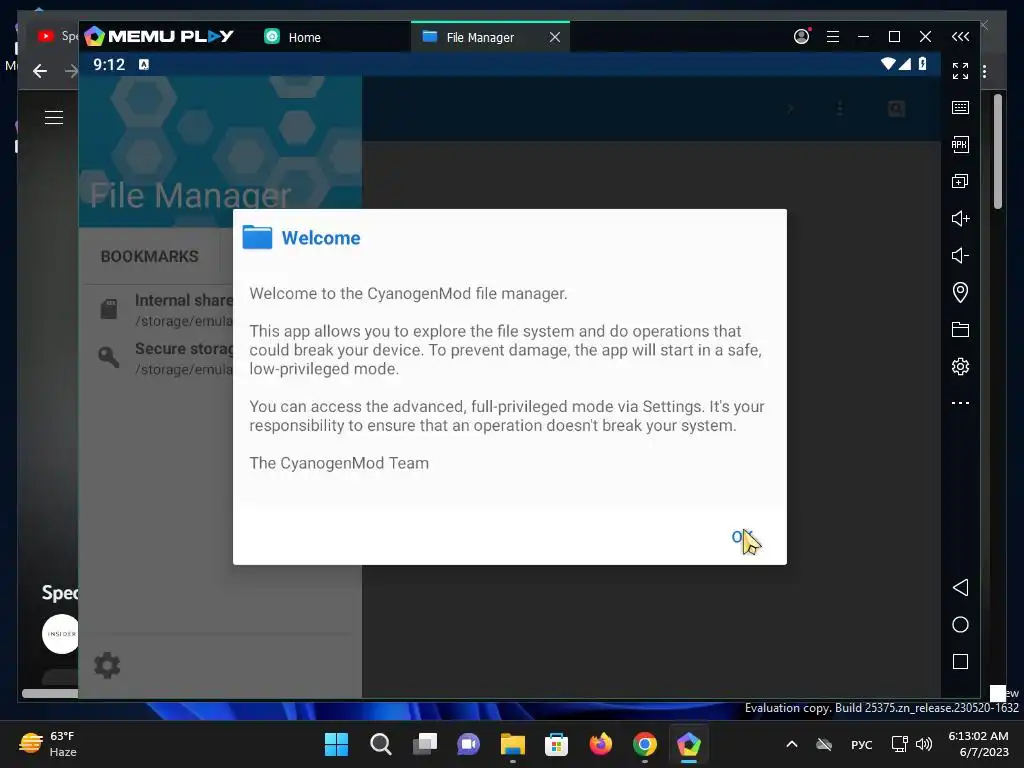Open the shared folder icon in MEmu sidebar

click(x=960, y=329)
